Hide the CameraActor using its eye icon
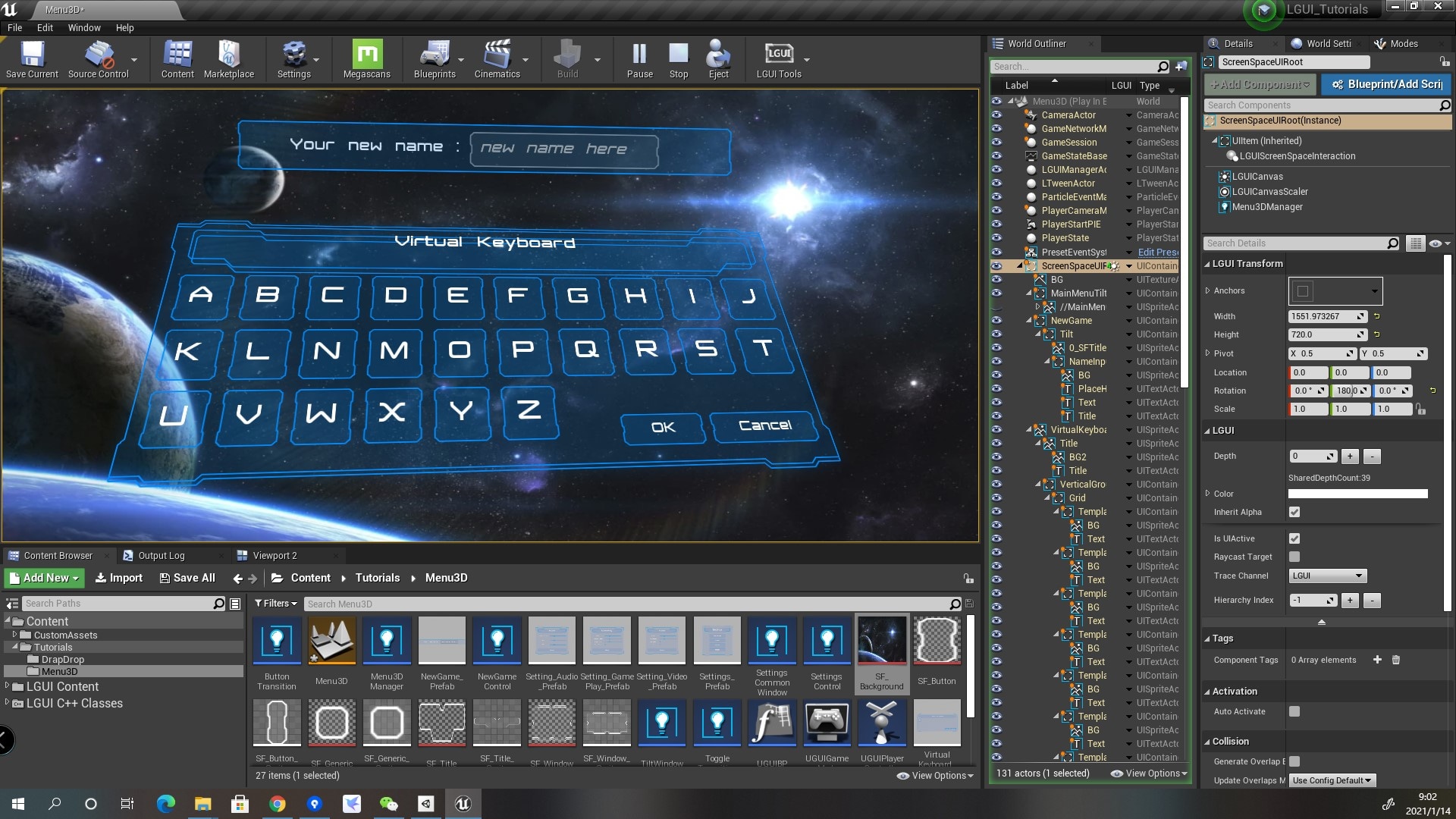This screenshot has height=819, width=1456. [x=996, y=115]
